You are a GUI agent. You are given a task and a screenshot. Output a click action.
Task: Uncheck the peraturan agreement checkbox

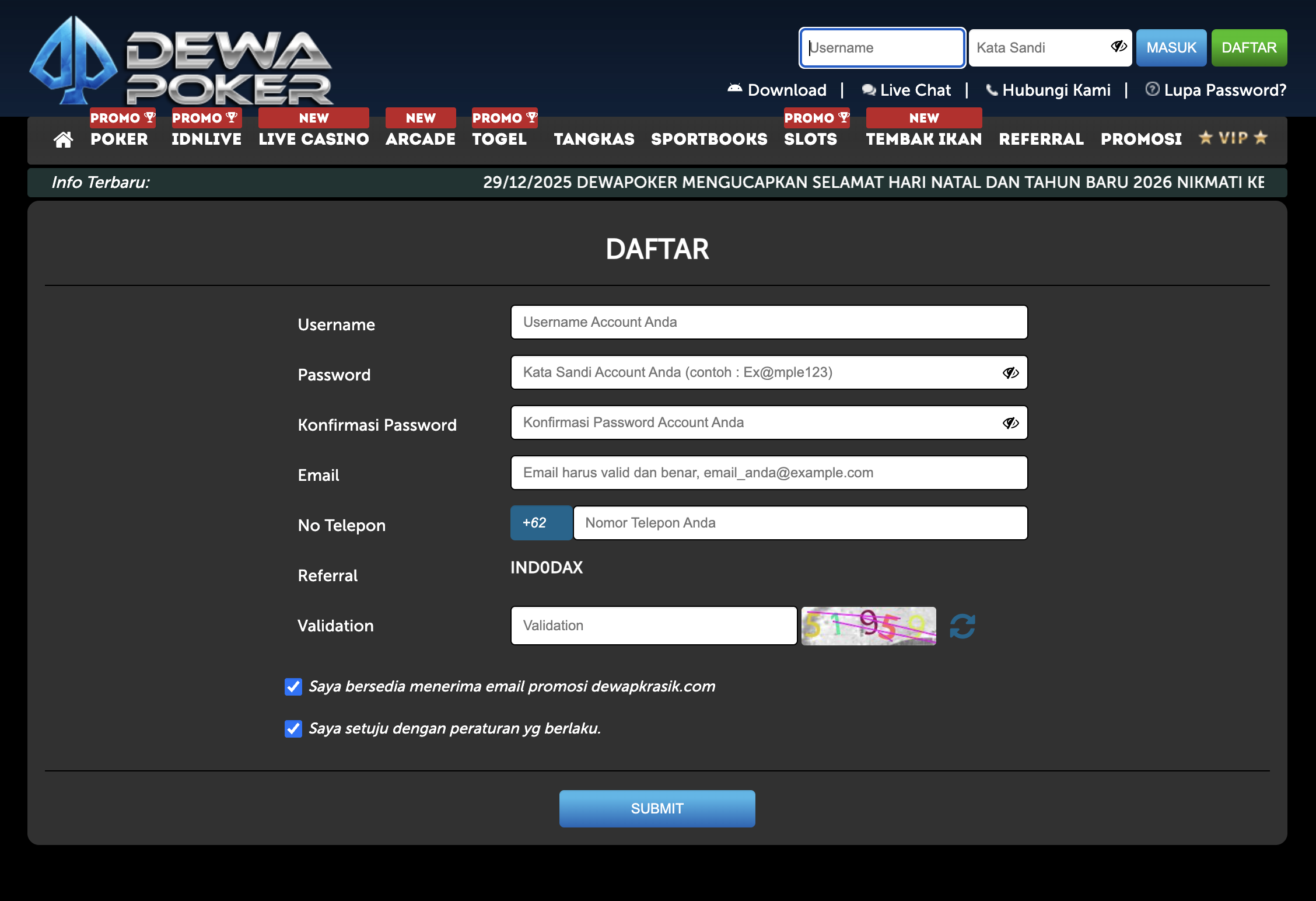pos(293,729)
